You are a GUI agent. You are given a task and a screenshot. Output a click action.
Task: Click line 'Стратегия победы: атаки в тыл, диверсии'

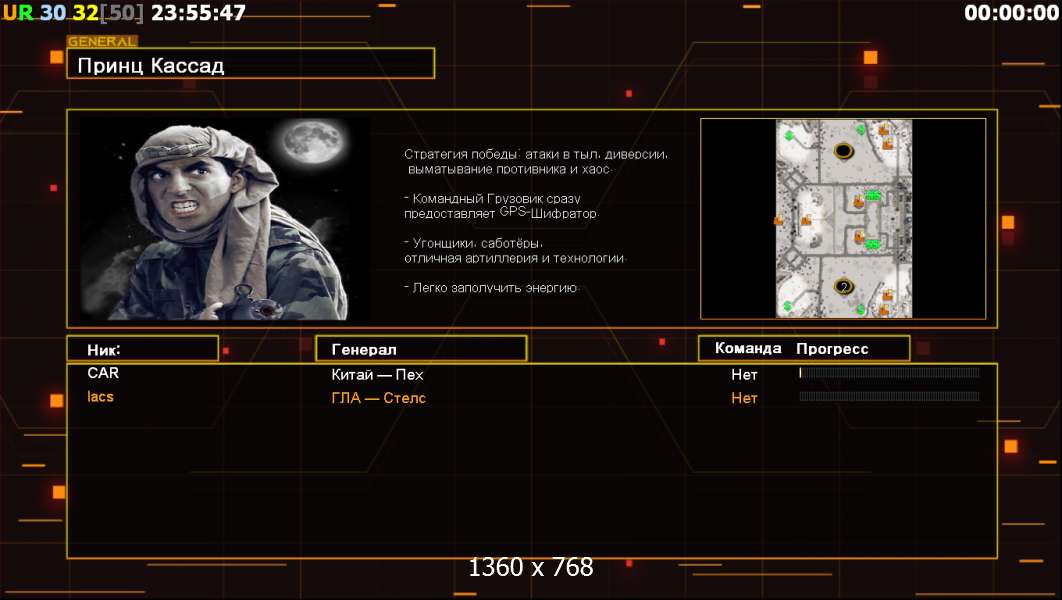pos(536,154)
